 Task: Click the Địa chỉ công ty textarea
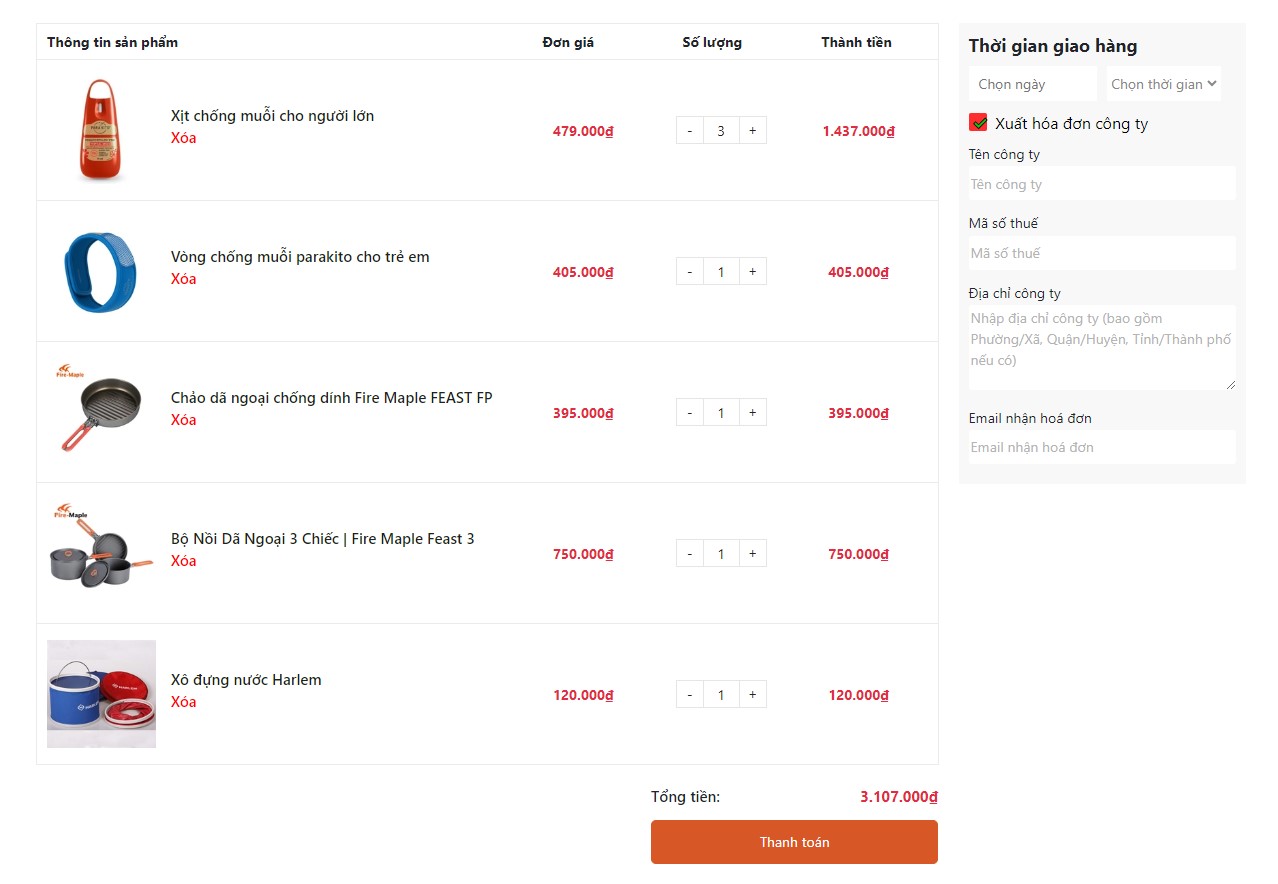pos(1101,347)
